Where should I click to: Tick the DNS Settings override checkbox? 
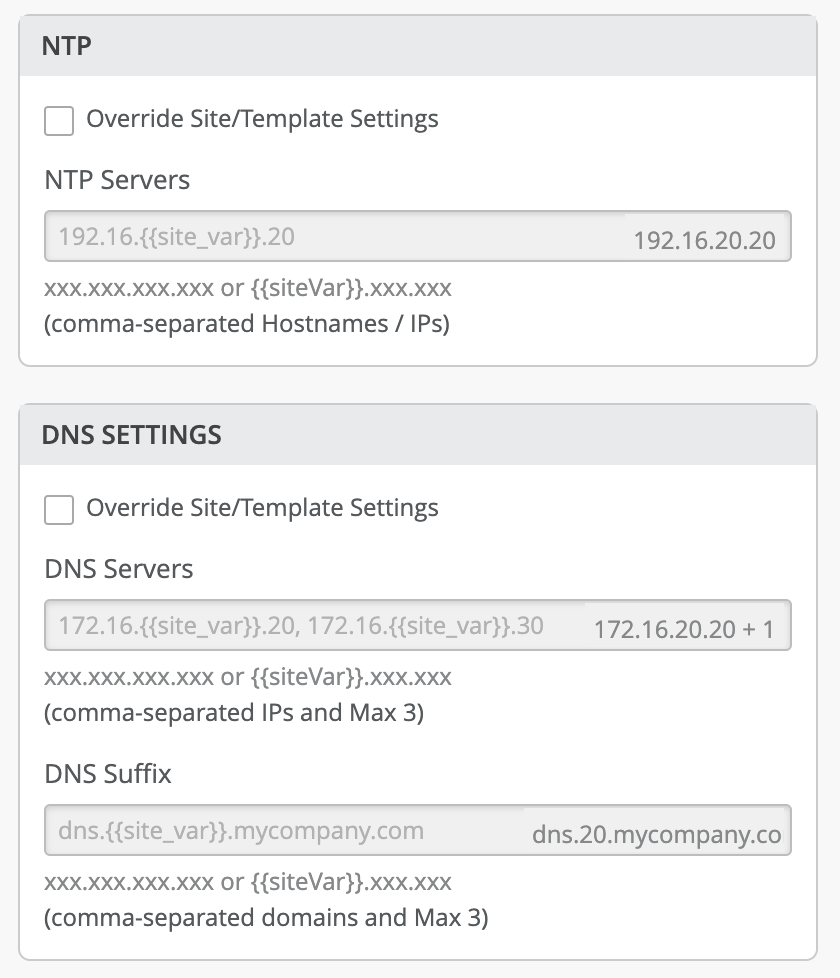(59, 509)
